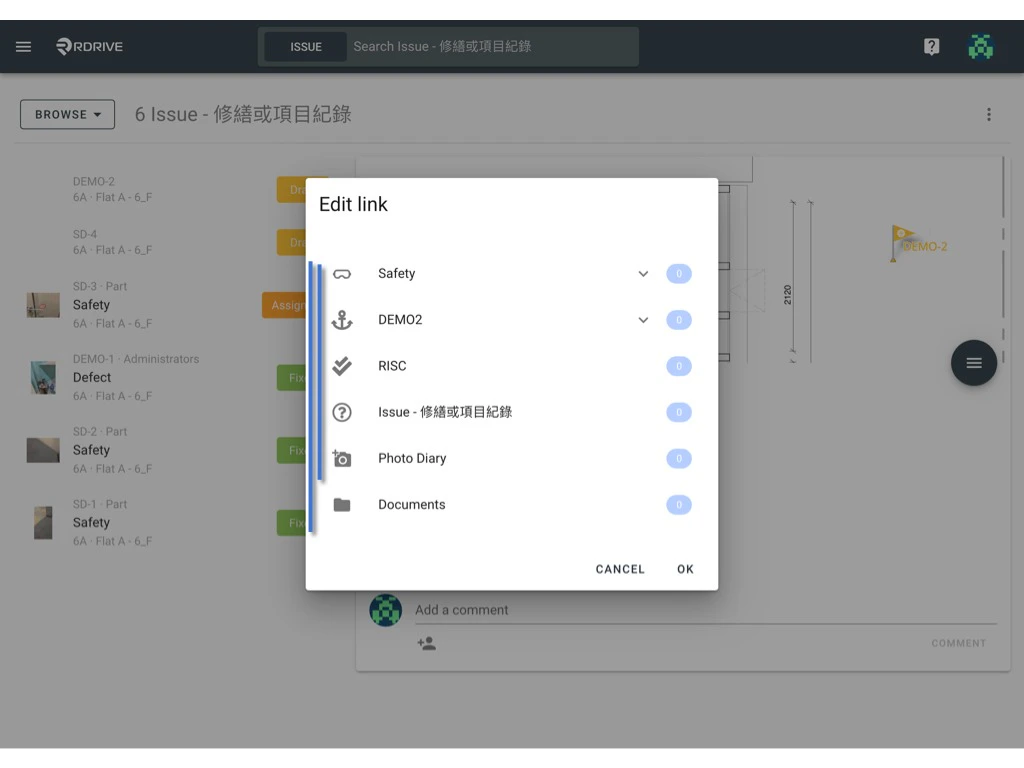Open the three-dot overflow menu near the title
This screenshot has height=768, width=1024.
tap(989, 114)
